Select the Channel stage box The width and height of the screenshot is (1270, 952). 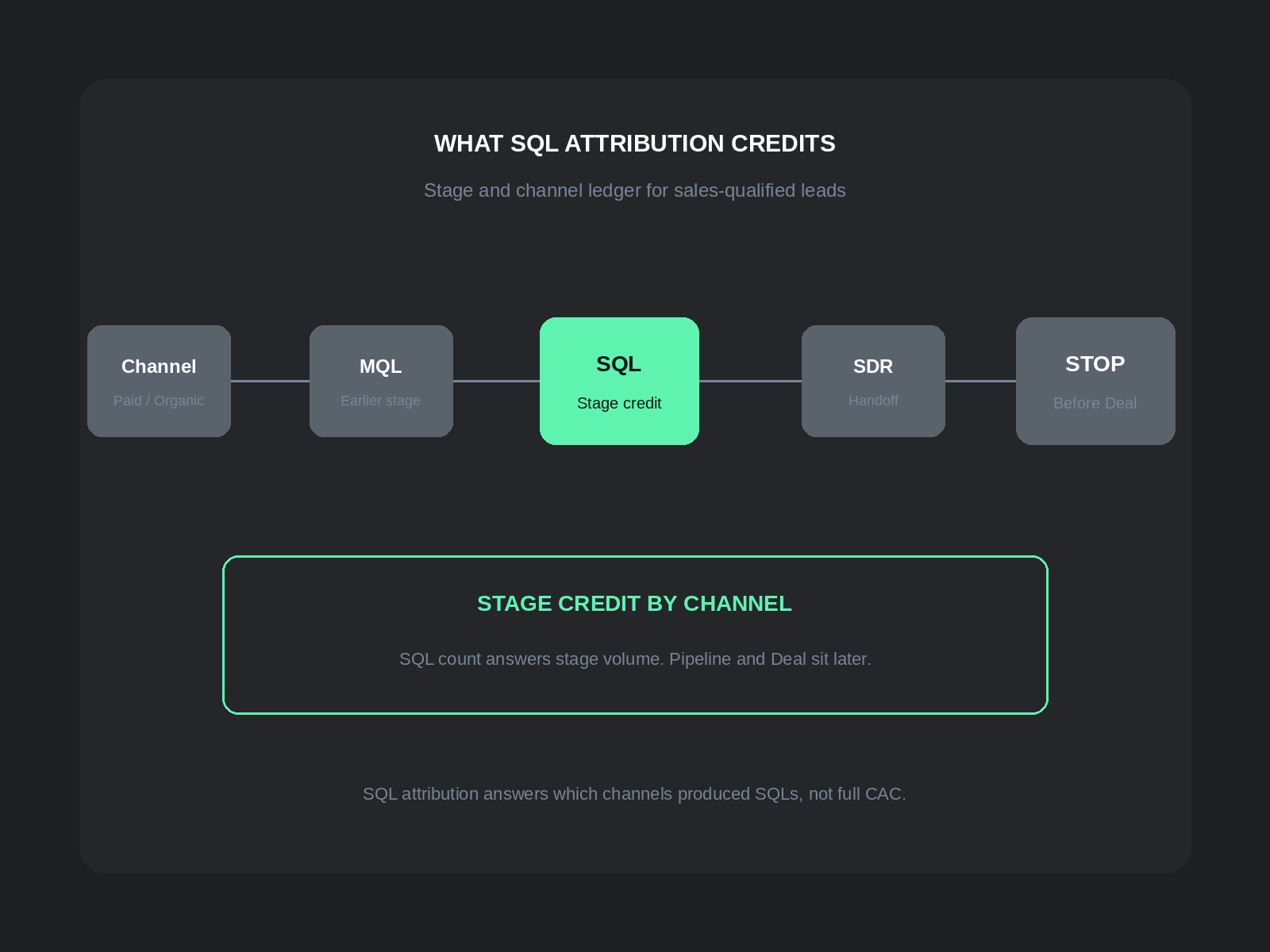159,381
